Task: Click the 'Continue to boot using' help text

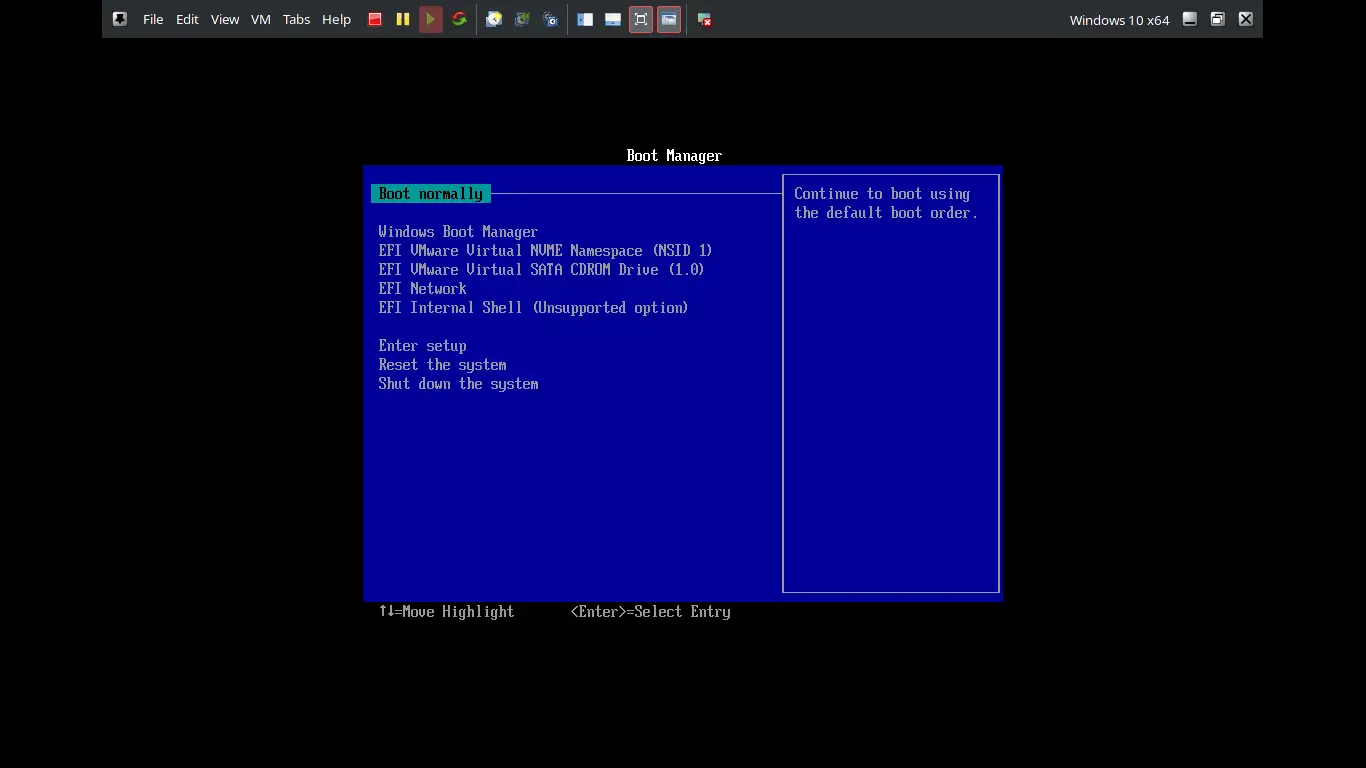Action: 882,194
